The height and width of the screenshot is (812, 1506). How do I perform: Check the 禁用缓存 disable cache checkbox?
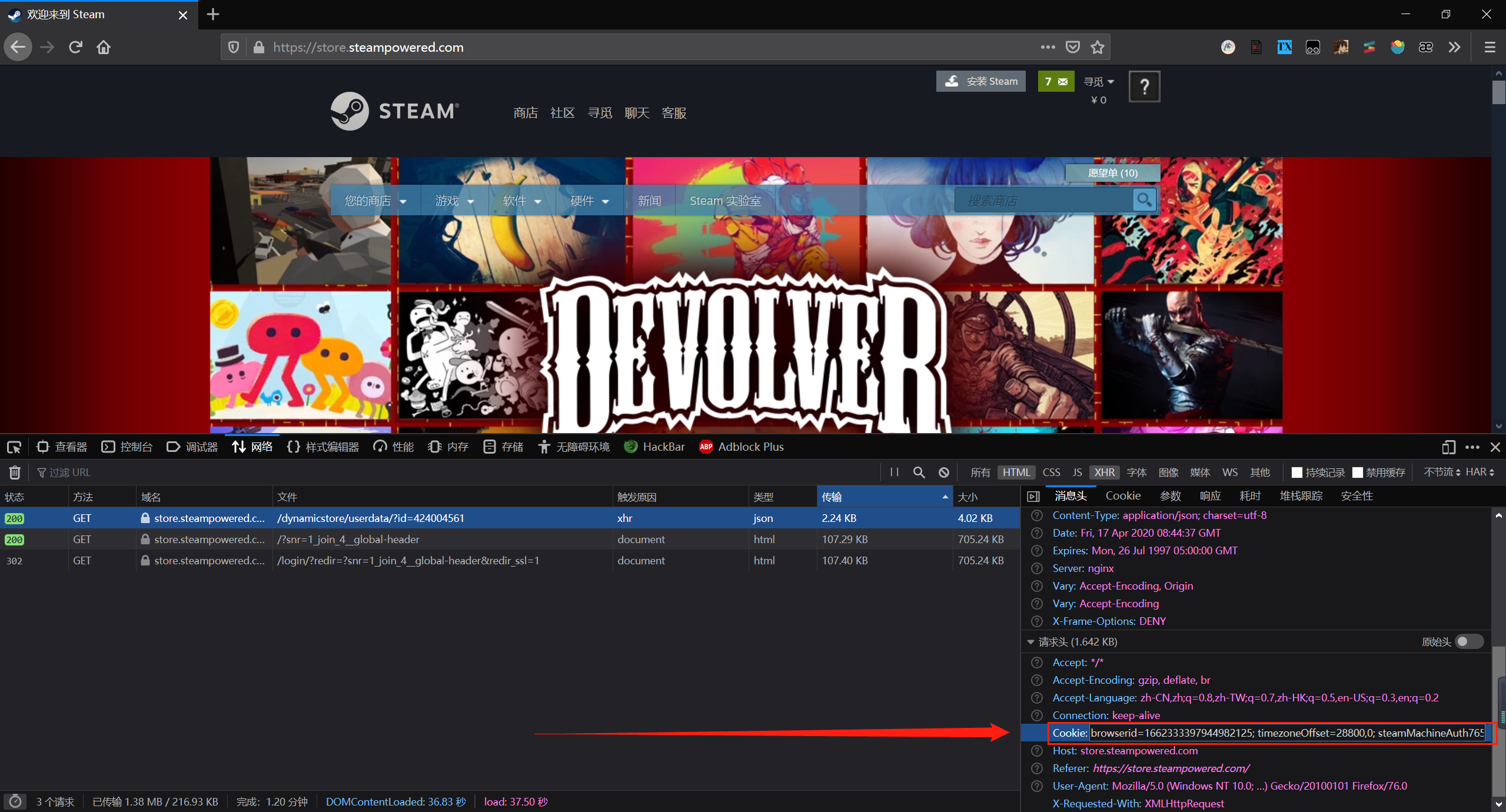[1357, 472]
